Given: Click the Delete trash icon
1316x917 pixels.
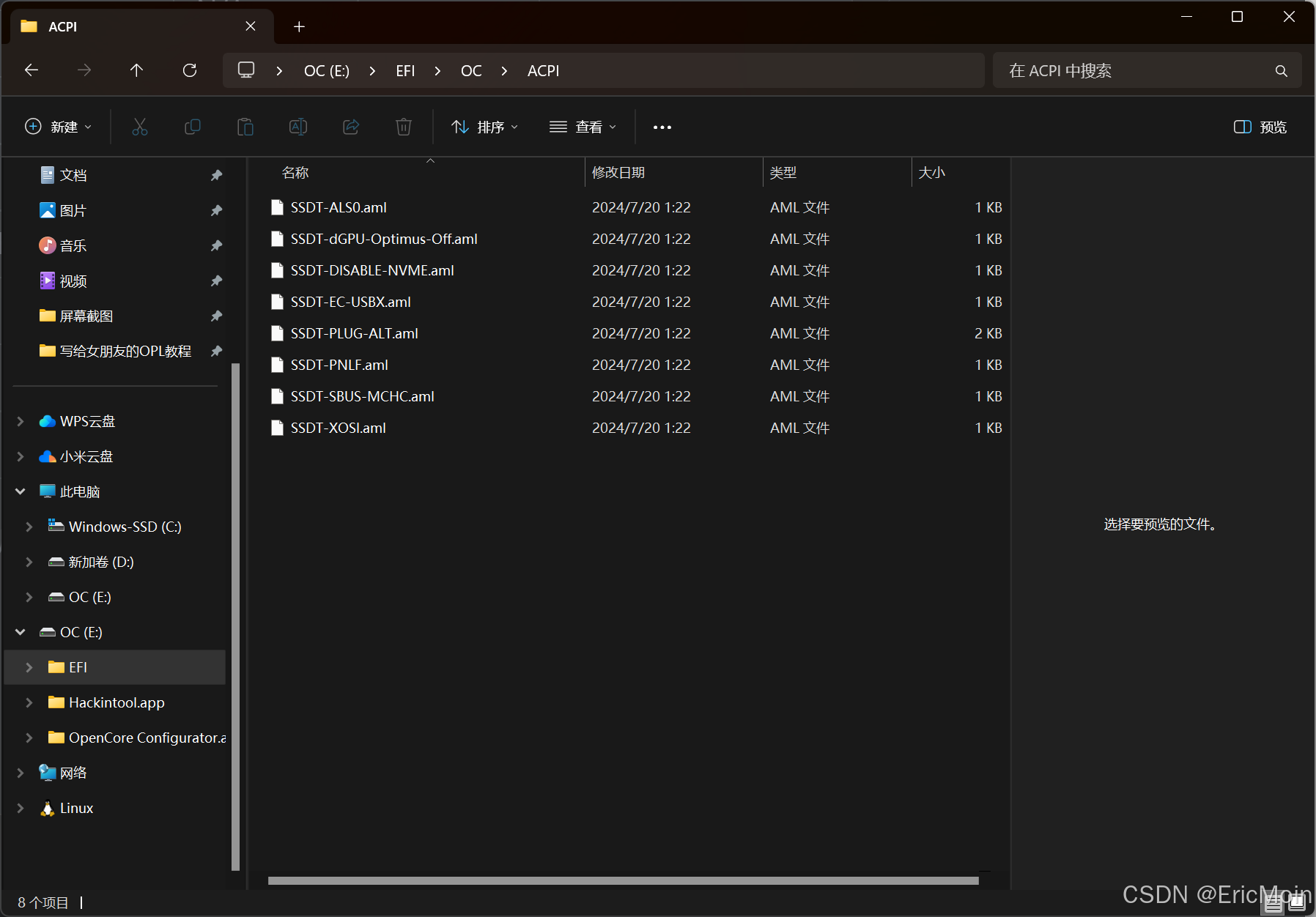Looking at the screenshot, I should pyautogui.click(x=404, y=127).
